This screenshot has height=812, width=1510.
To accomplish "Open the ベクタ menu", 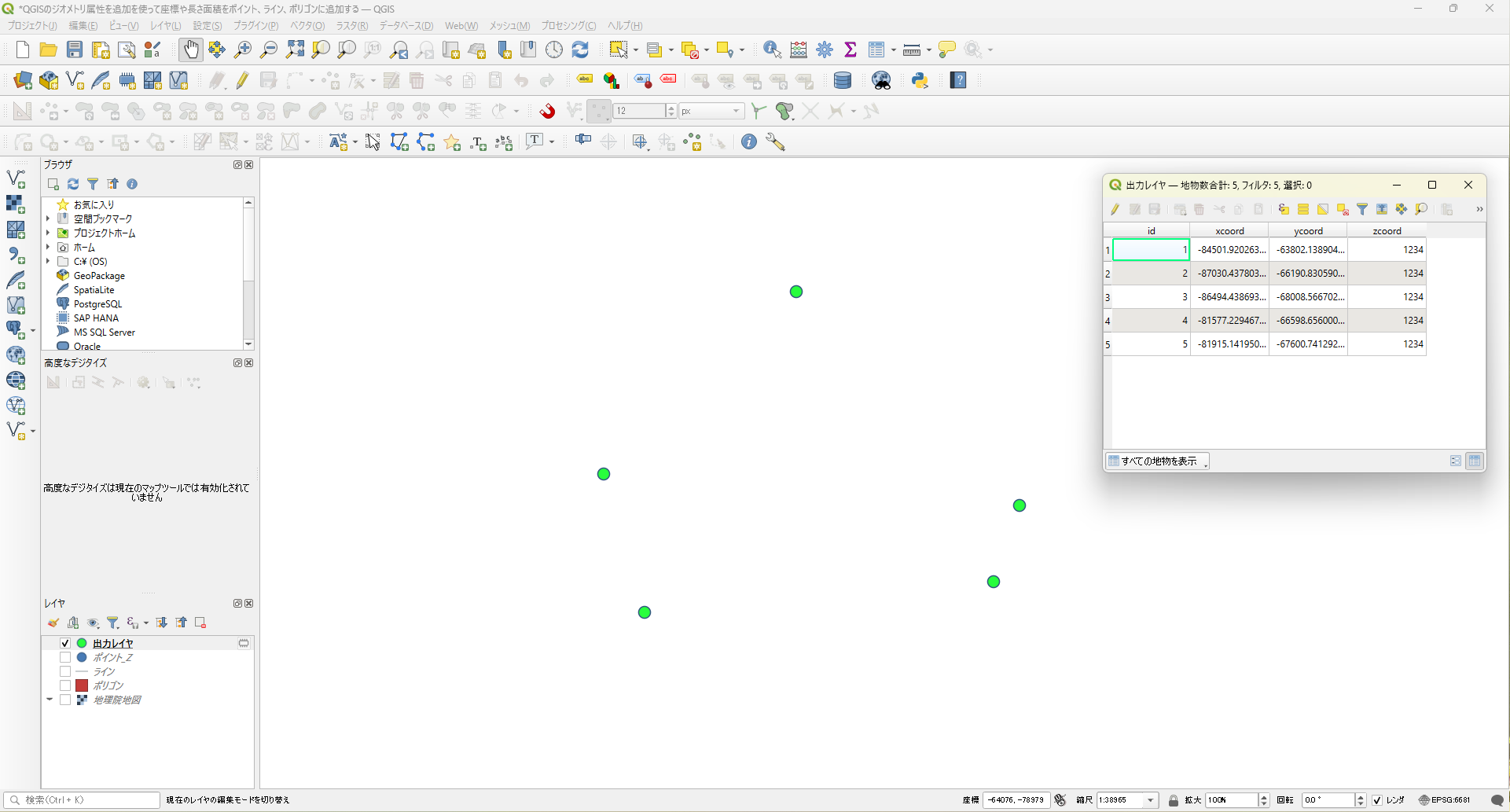I will (307, 26).
